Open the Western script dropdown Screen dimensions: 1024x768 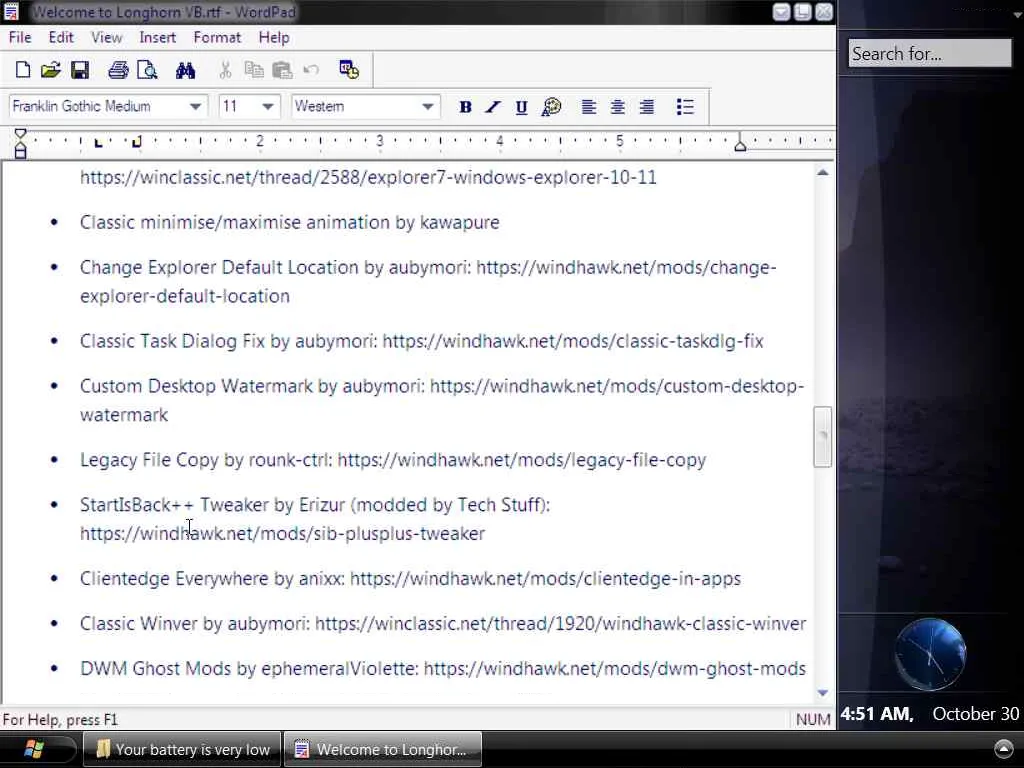[428, 106]
